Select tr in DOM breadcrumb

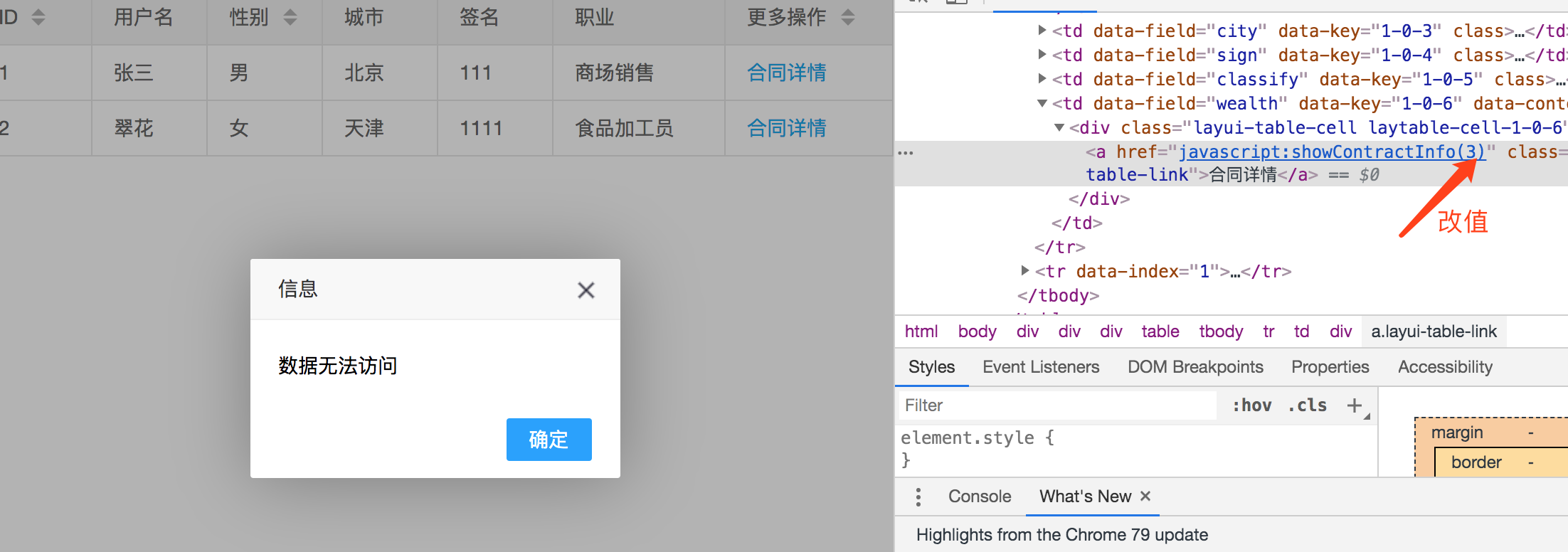tap(1268, 331)
